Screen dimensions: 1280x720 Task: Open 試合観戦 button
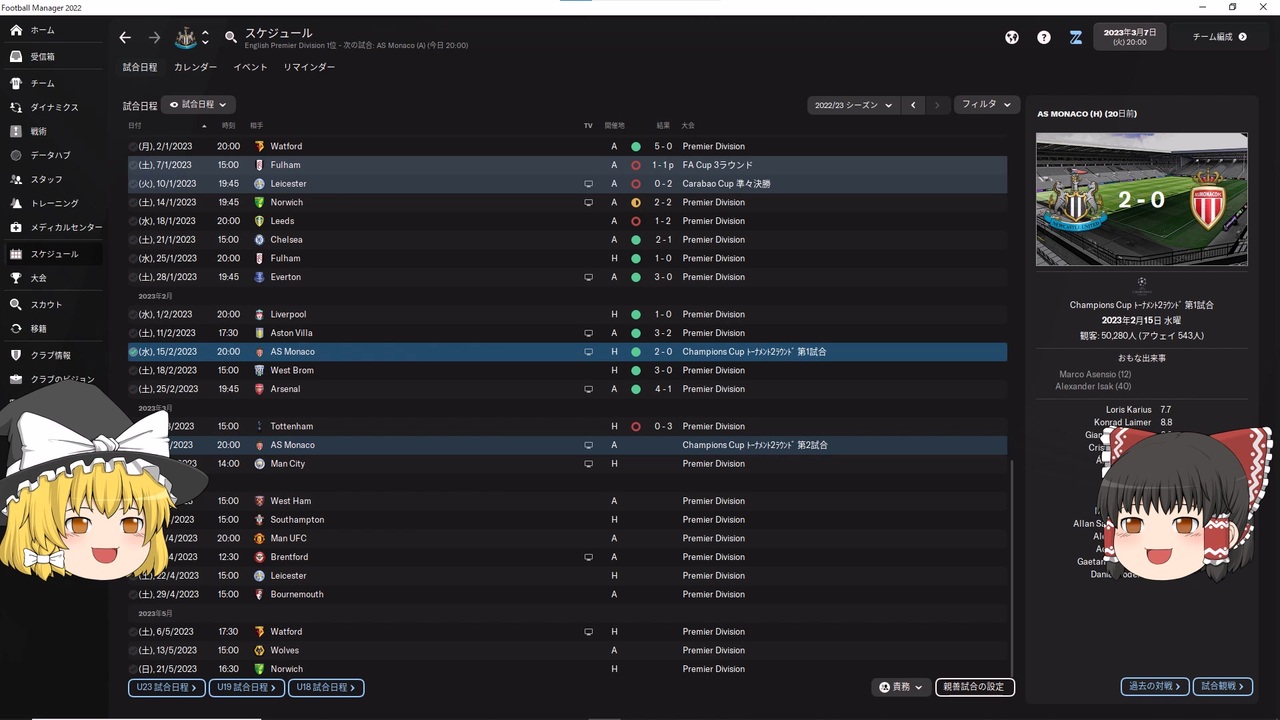click(1223, 687)
